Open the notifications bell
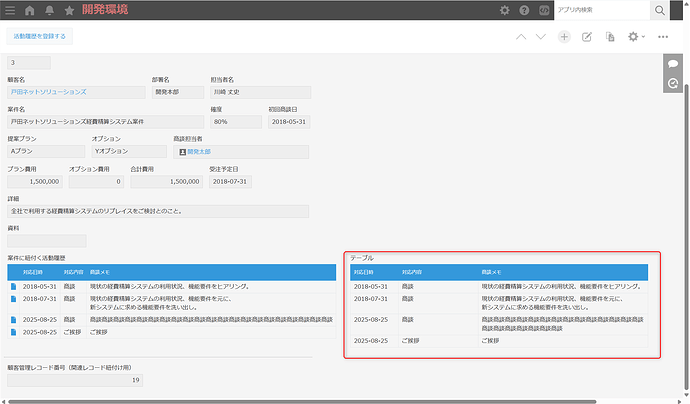The height and width of the screenshot is (404, 690). click(49, 10)
